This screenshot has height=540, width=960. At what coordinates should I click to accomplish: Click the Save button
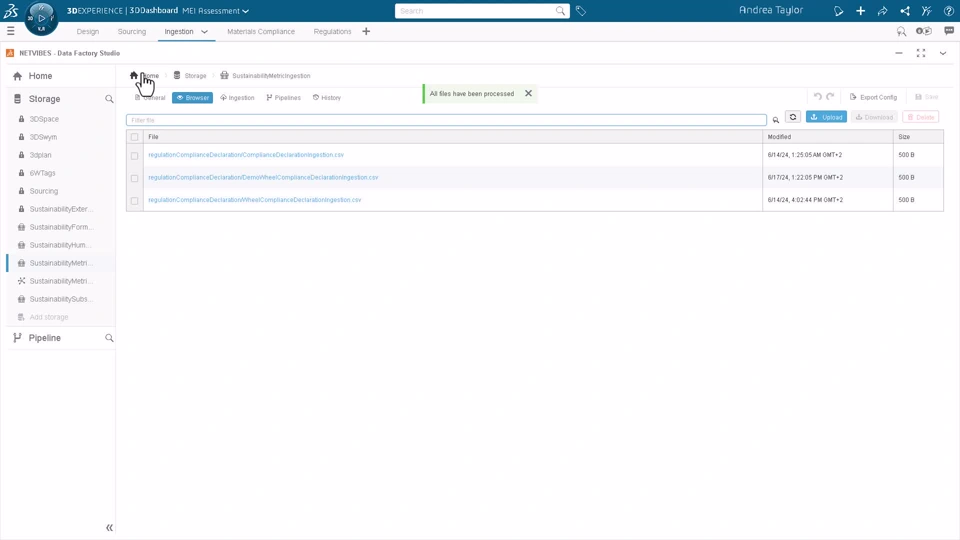coord(927,97)
